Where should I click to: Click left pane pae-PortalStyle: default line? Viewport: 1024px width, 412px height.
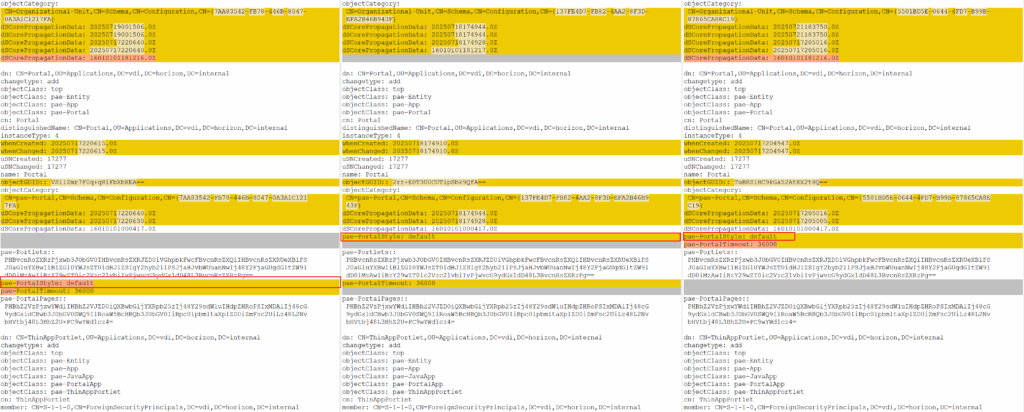pos(170,283)
